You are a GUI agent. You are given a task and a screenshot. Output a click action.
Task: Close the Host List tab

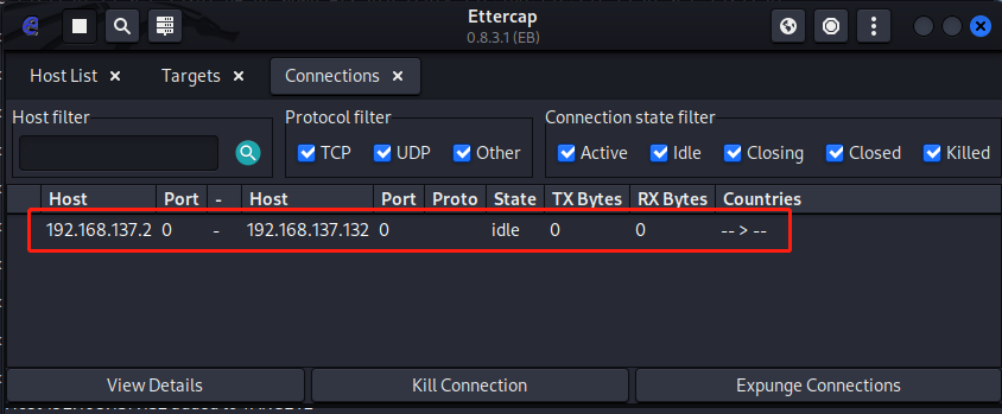point(115,76)
